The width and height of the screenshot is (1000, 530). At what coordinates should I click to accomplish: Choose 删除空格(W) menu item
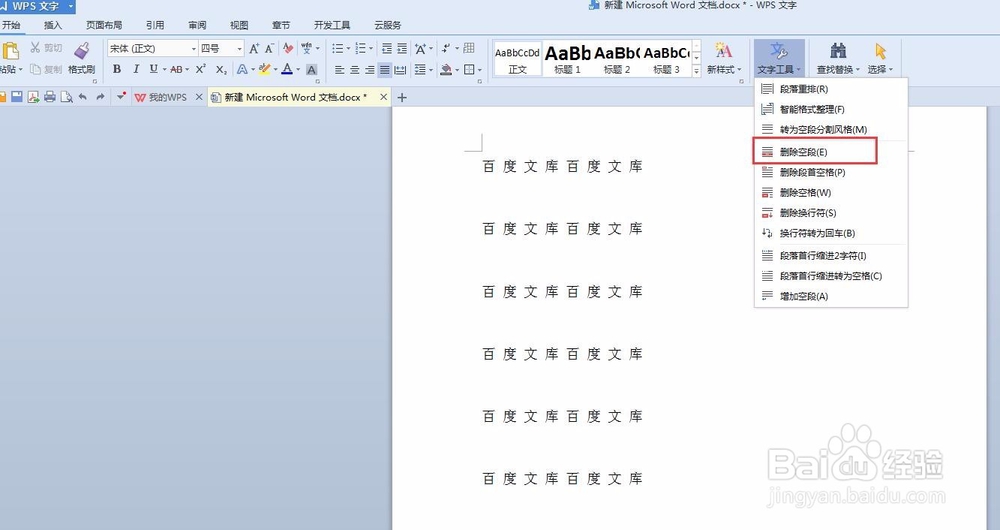830,192
